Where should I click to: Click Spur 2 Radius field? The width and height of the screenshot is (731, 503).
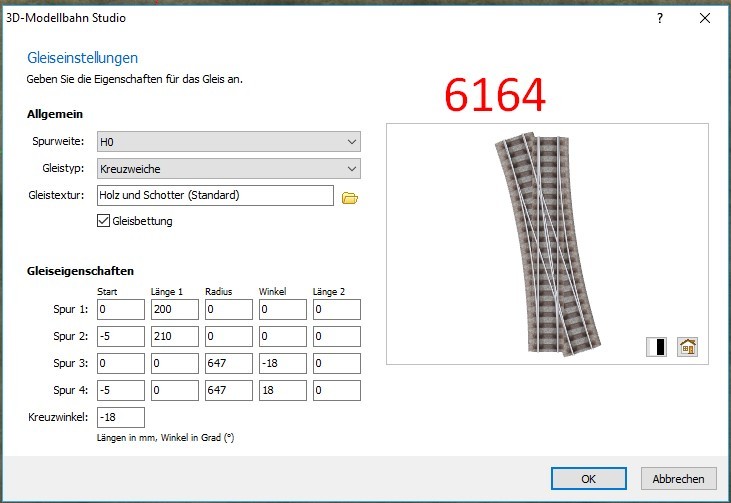click(229, 337)
